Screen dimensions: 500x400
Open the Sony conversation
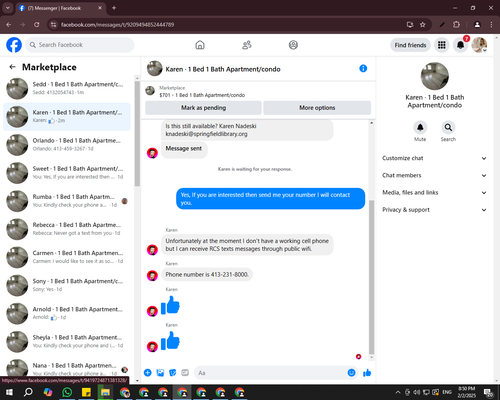(x=67, y=285)
